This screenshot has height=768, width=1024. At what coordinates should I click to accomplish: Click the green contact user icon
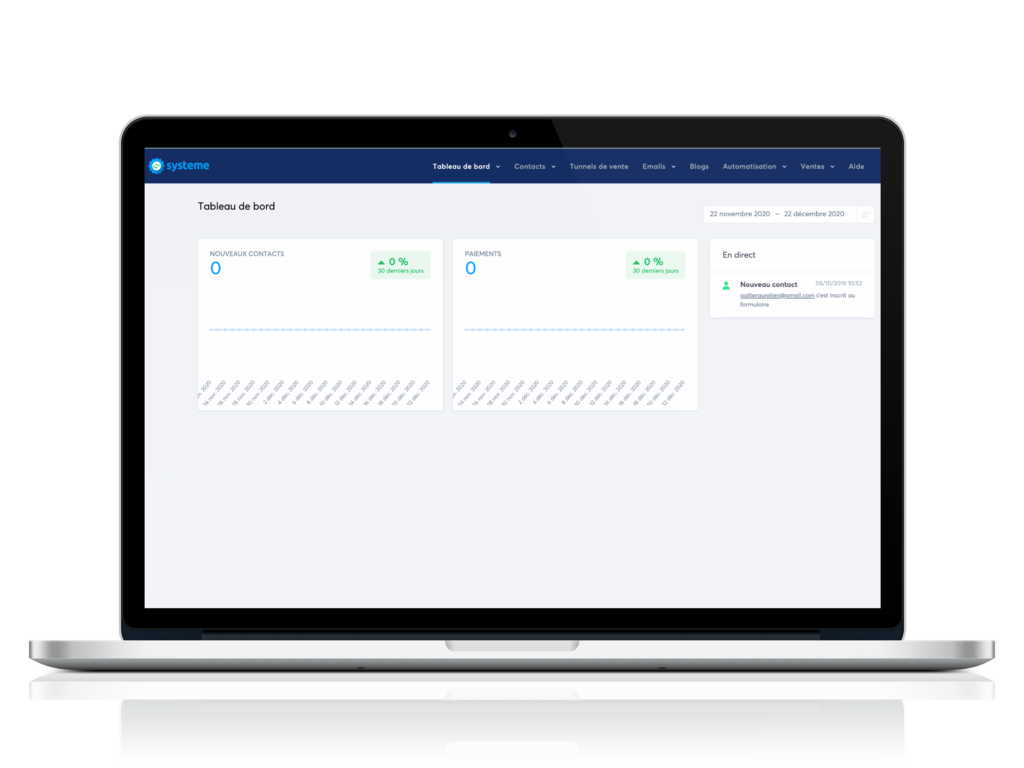coord(726,286)
